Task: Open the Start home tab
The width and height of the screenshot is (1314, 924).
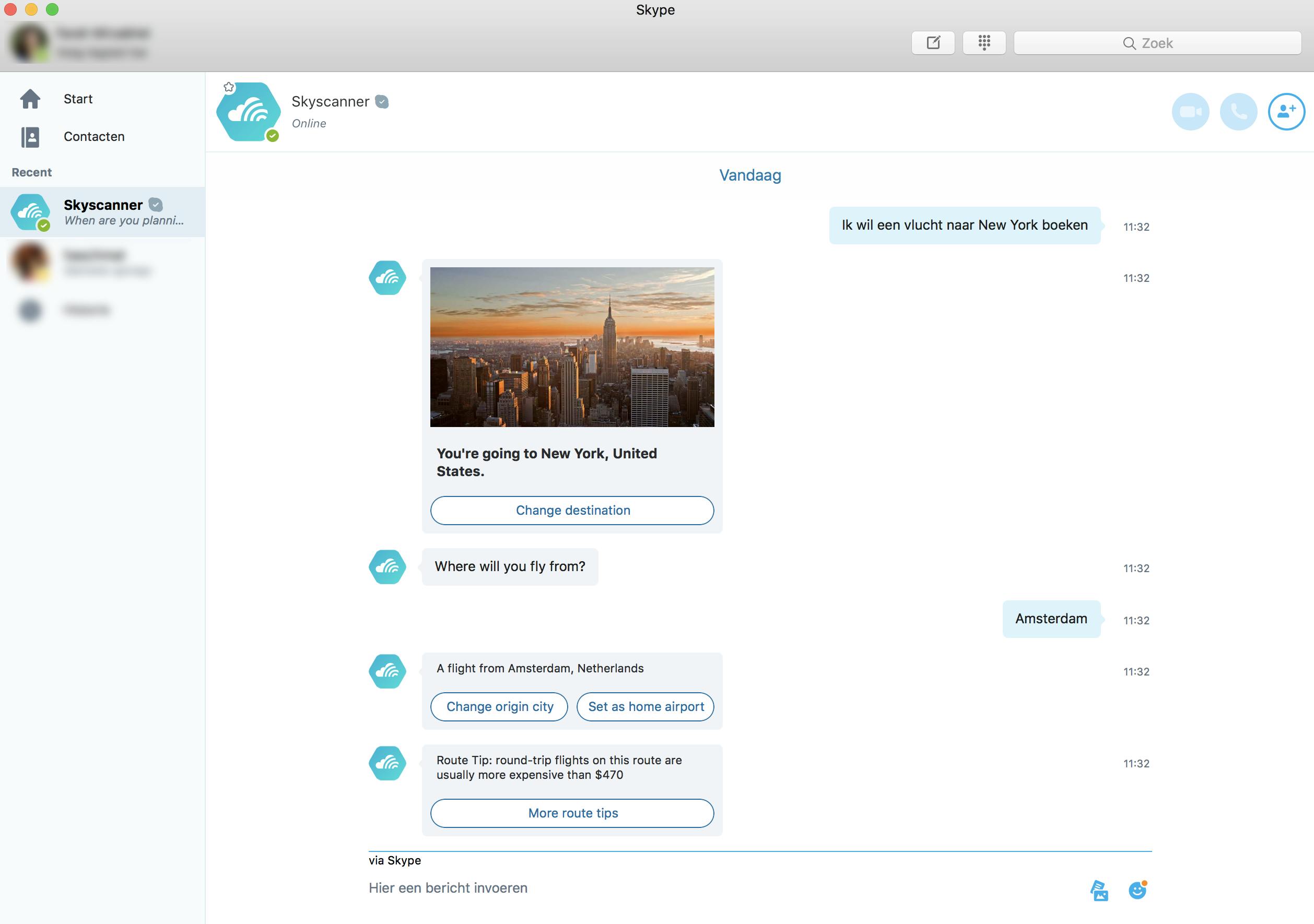Action: click(77, 99)
